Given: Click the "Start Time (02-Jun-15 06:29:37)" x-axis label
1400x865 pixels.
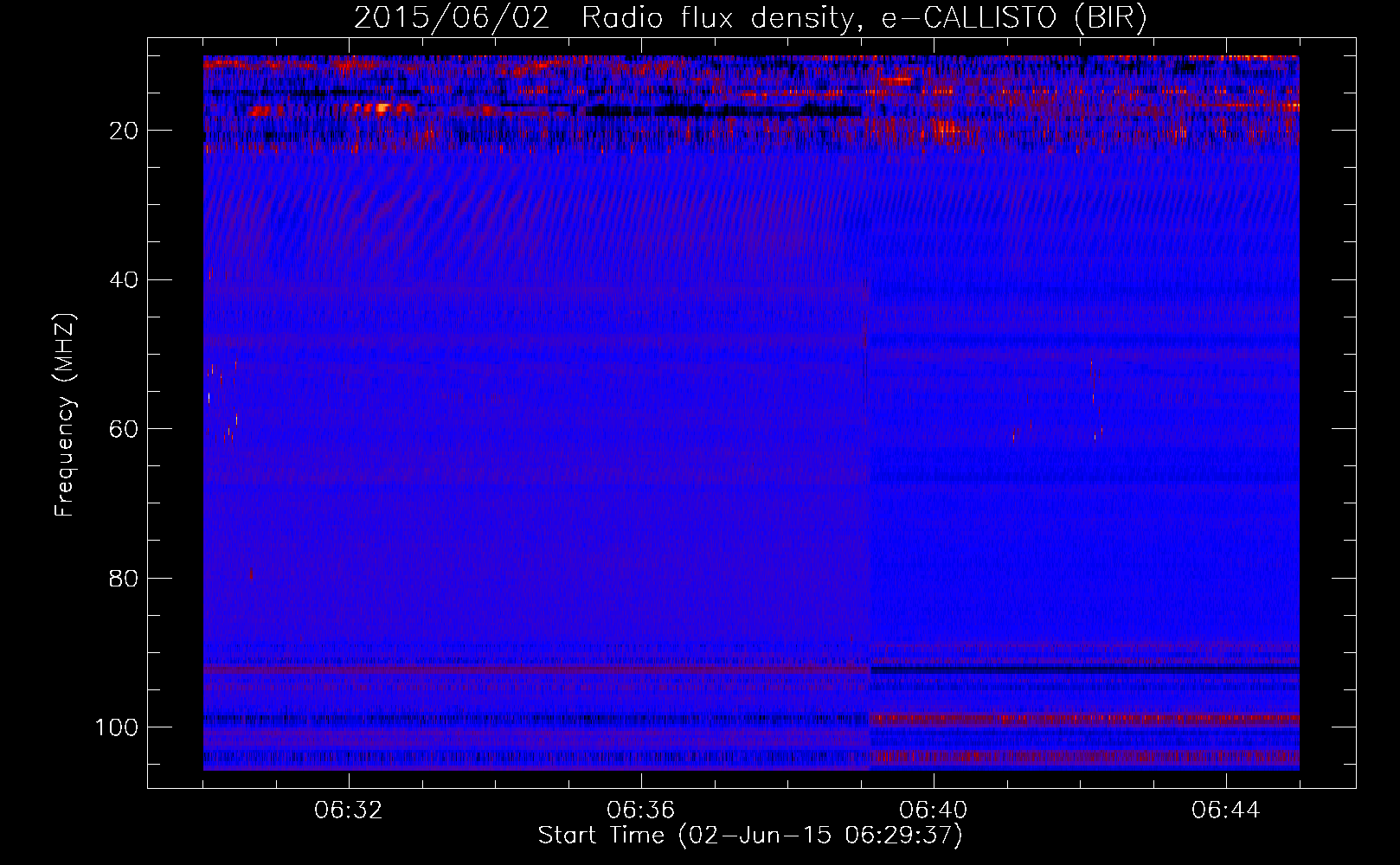Looking at the screenshot, I should tap(750, 836).
